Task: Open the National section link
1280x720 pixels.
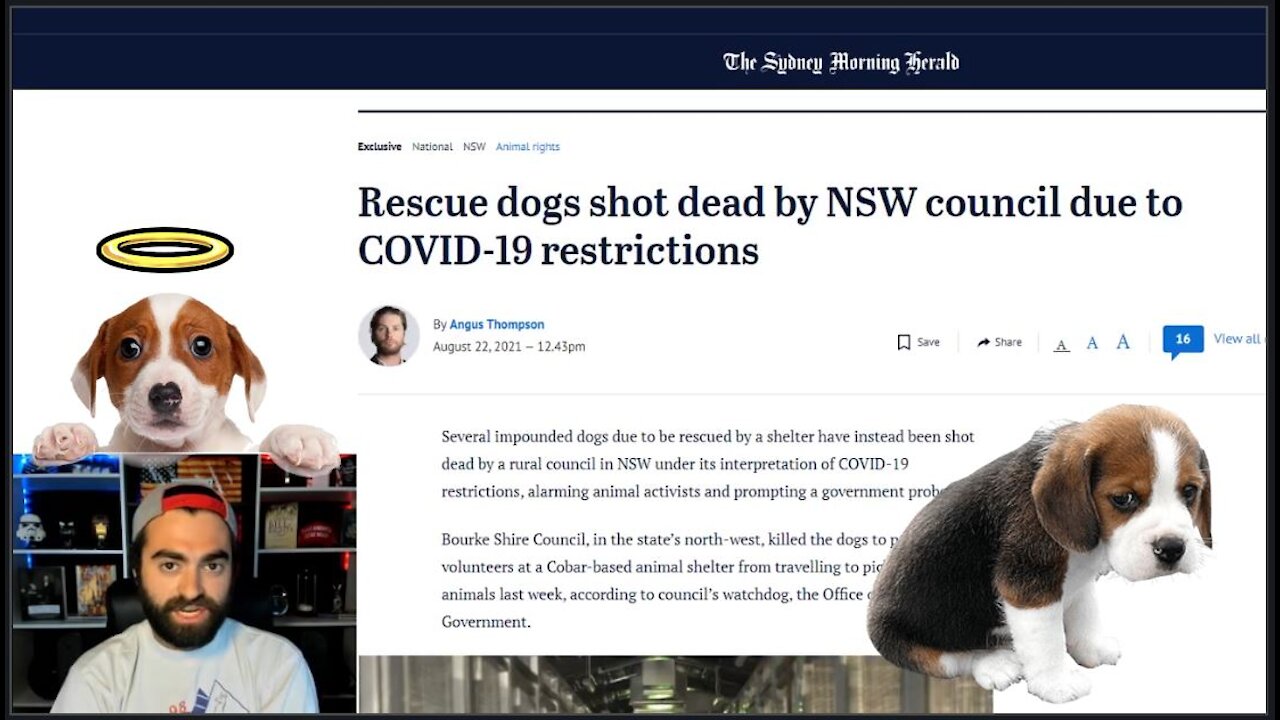Action: tap(432, 147)
